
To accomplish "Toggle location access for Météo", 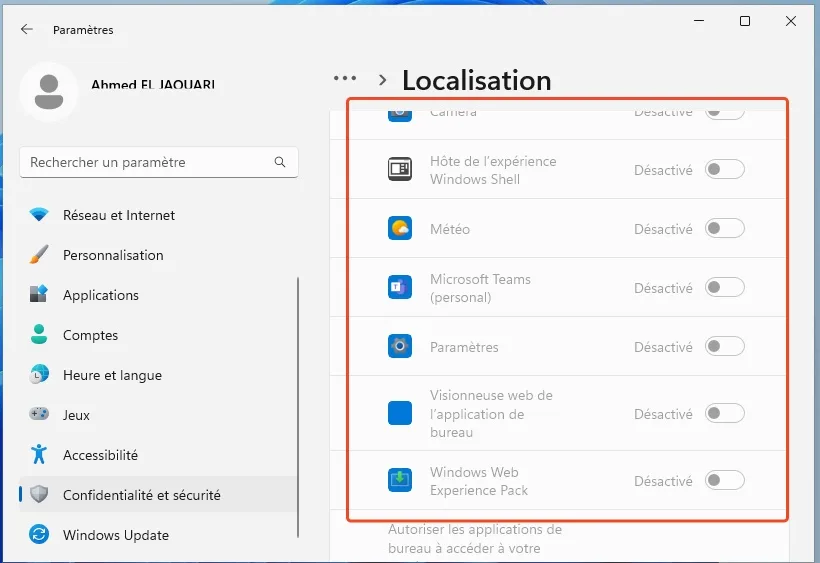I will [x=724, y=228].
